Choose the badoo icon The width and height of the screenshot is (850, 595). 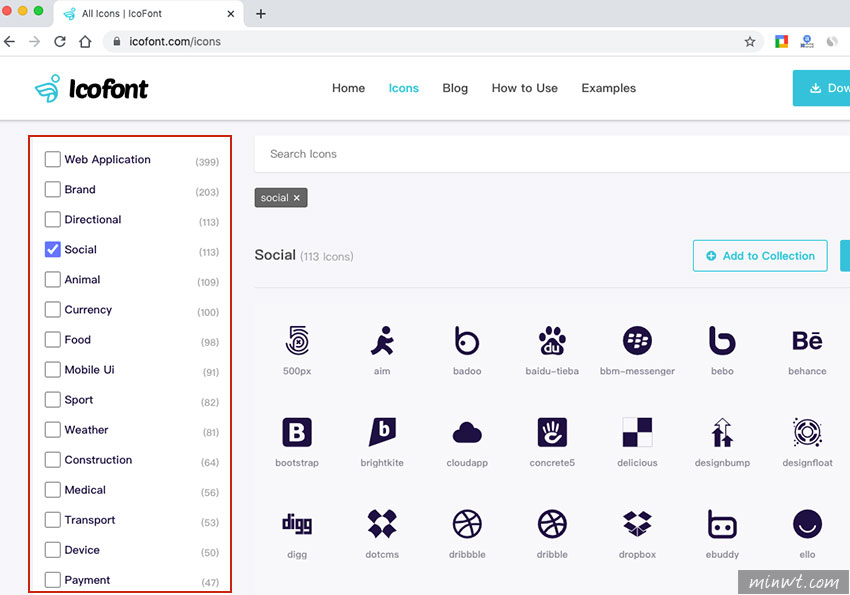[x=467, y=341]
